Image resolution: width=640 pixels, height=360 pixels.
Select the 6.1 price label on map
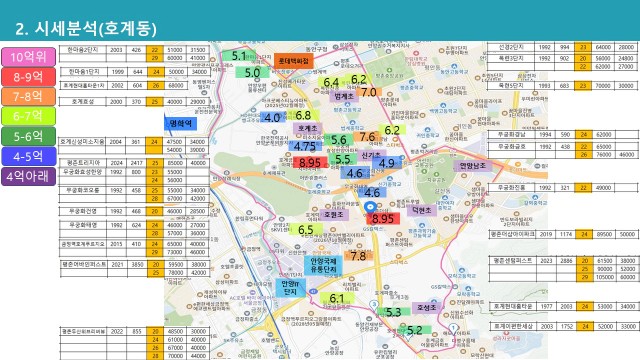click(336, 298)
